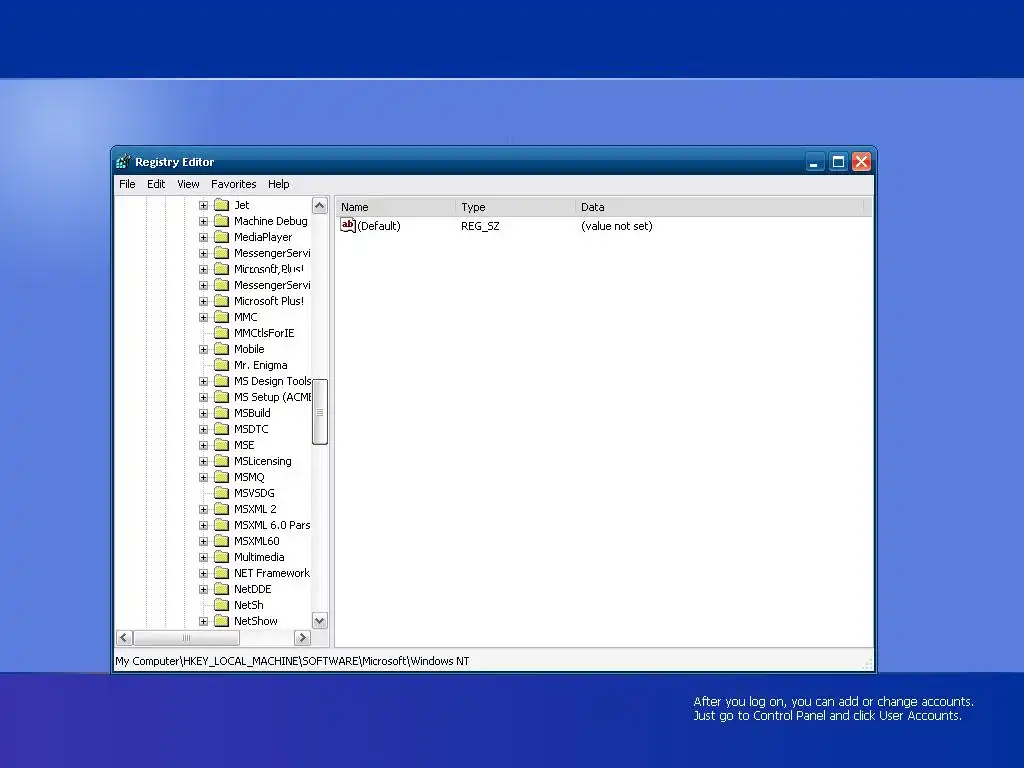
Task: Maximize the Registry Editor window
Action: click(838, 162)
